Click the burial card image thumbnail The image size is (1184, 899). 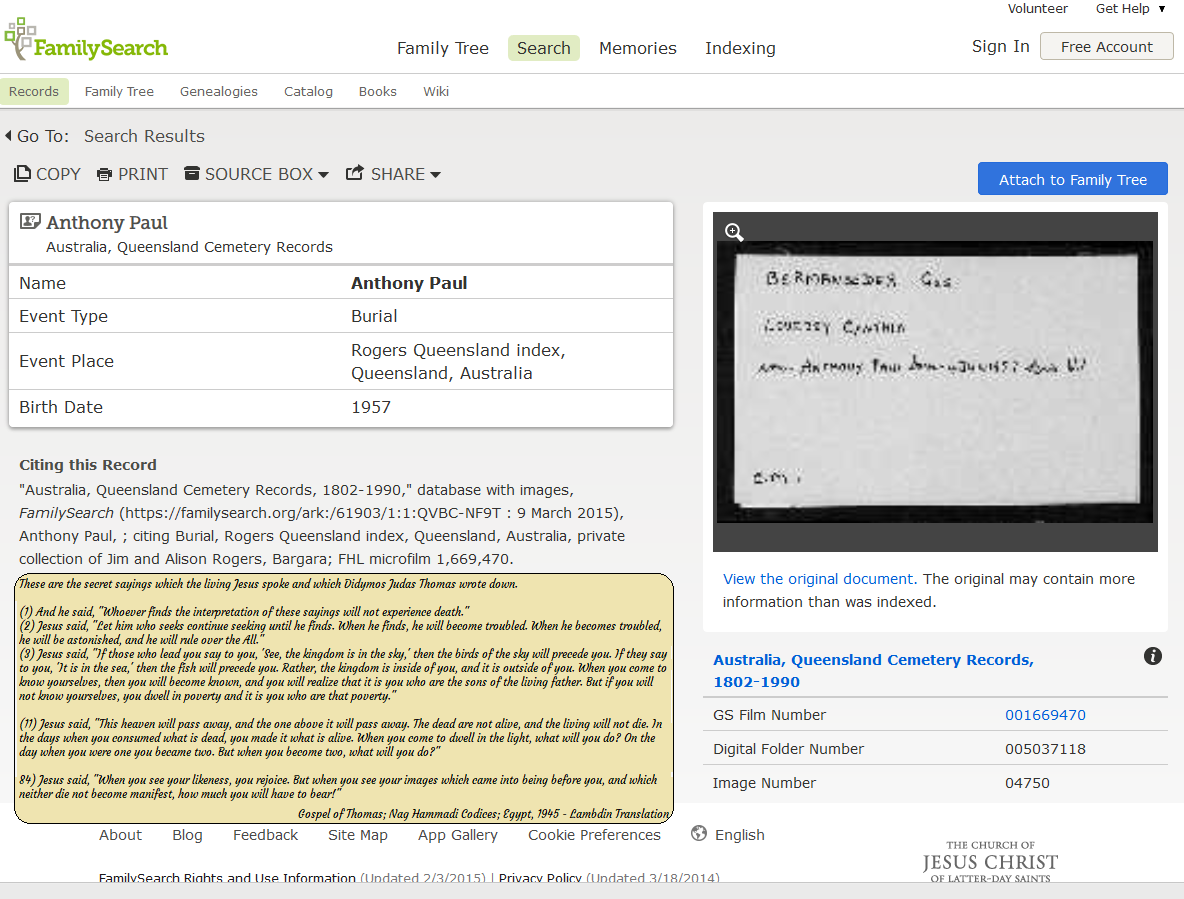pos(935,382)
